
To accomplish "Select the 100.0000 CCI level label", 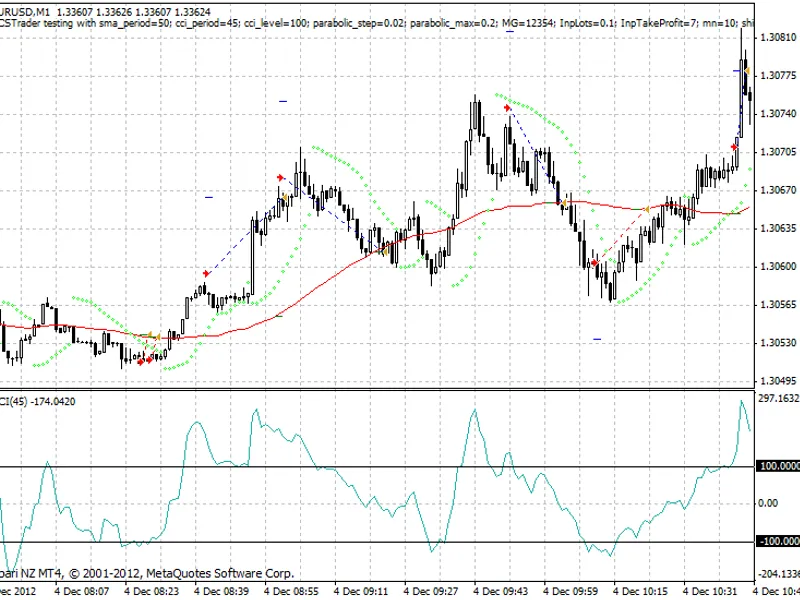I will (779, 466).
